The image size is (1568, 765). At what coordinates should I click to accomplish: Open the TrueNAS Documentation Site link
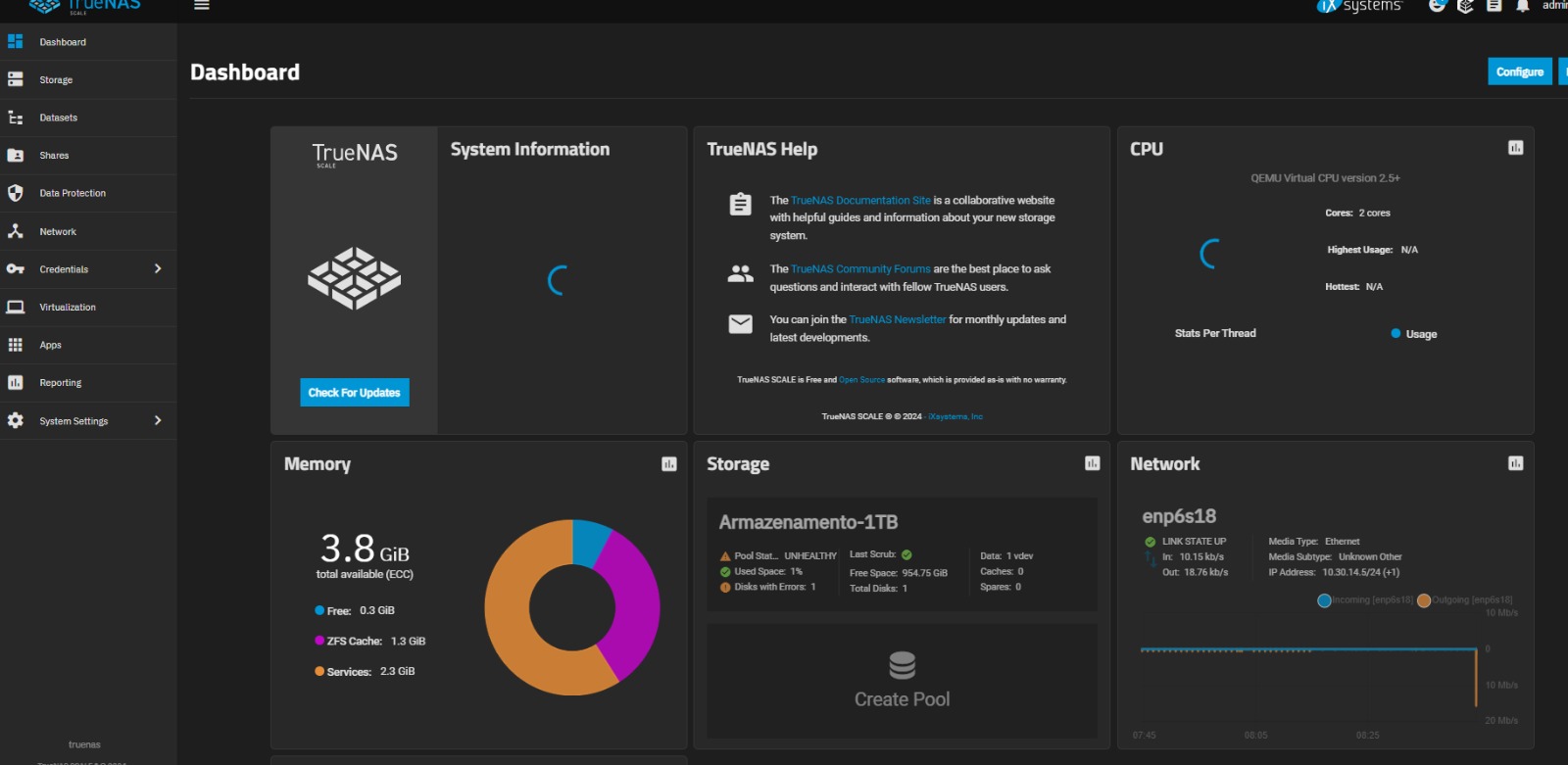pyautogui.click(x=860, y=200)
